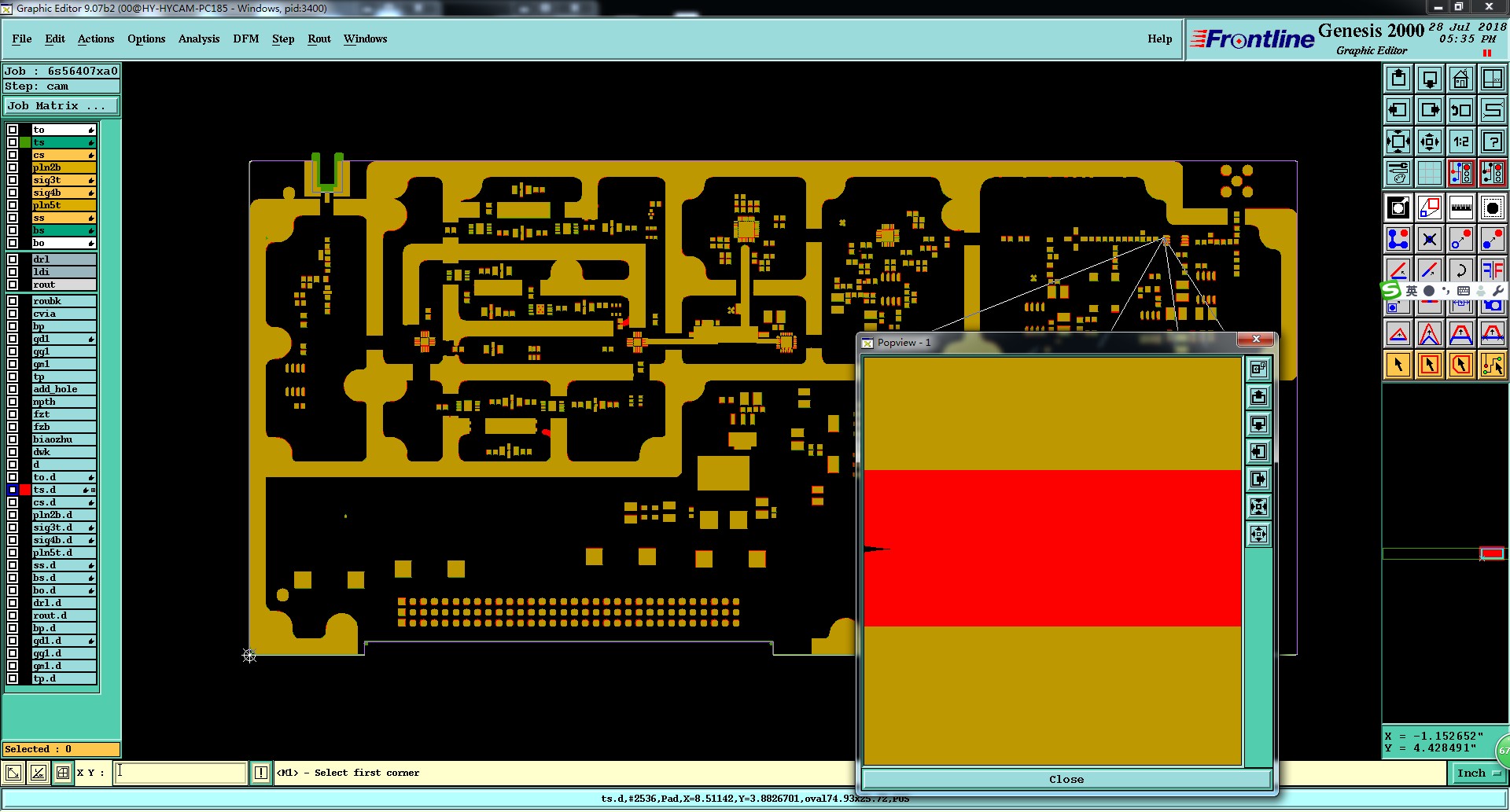Select the rectangle arrow selection tool
Image resolution: width=1510 pixels, height=812 pixels.
(x=1430, y=365)
